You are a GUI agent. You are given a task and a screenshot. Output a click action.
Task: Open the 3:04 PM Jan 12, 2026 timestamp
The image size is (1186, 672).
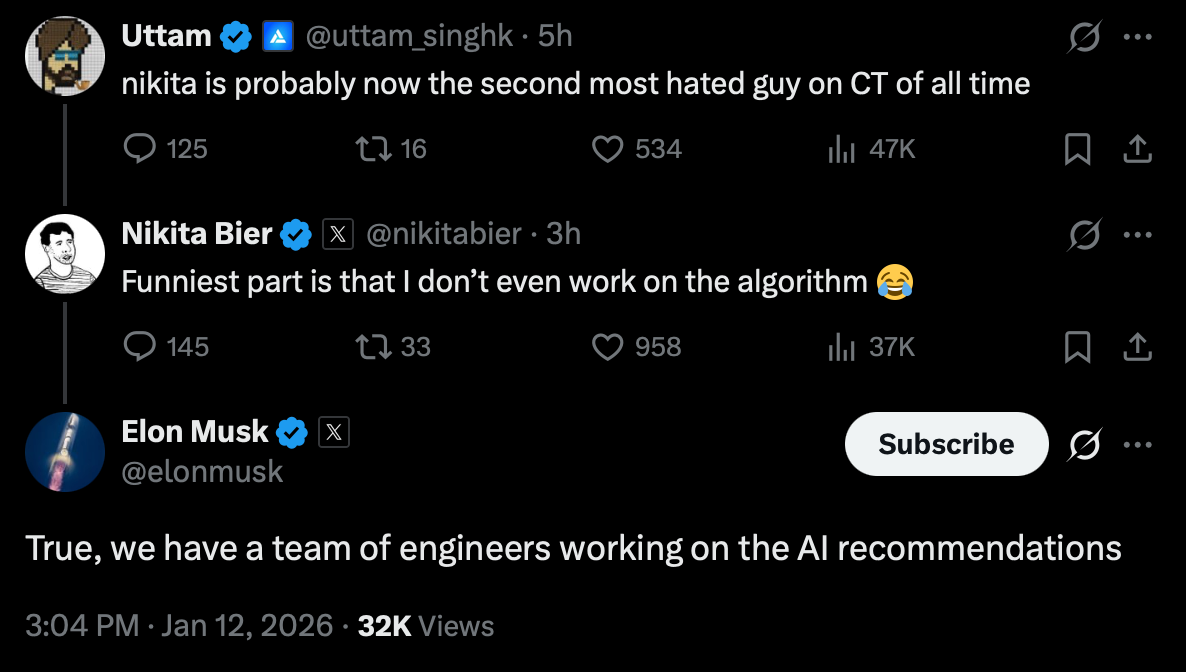(x=179, y=626)
